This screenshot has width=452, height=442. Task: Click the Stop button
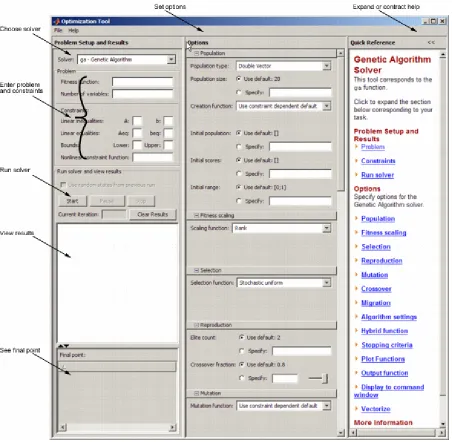coord(141,201)
